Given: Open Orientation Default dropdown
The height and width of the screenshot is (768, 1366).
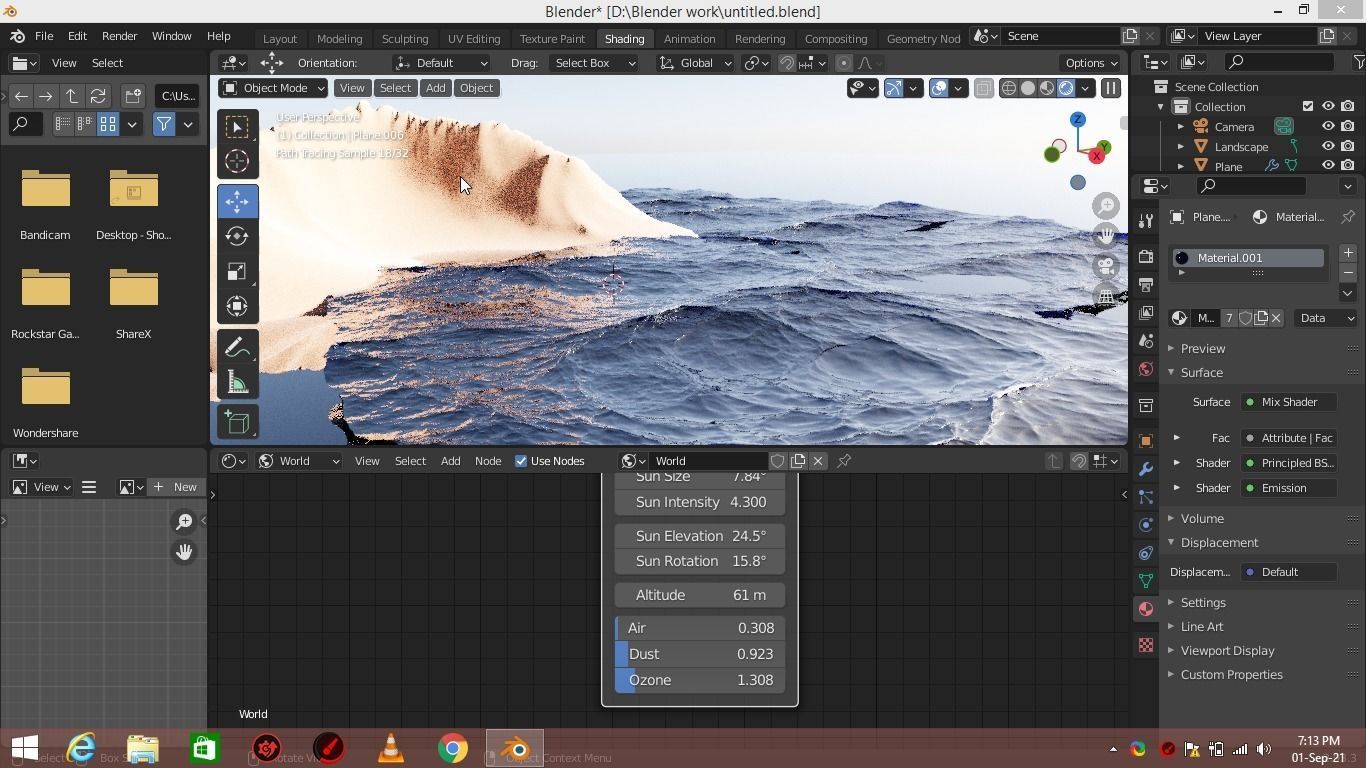Looking at the screenshot, I should [441, 63].
